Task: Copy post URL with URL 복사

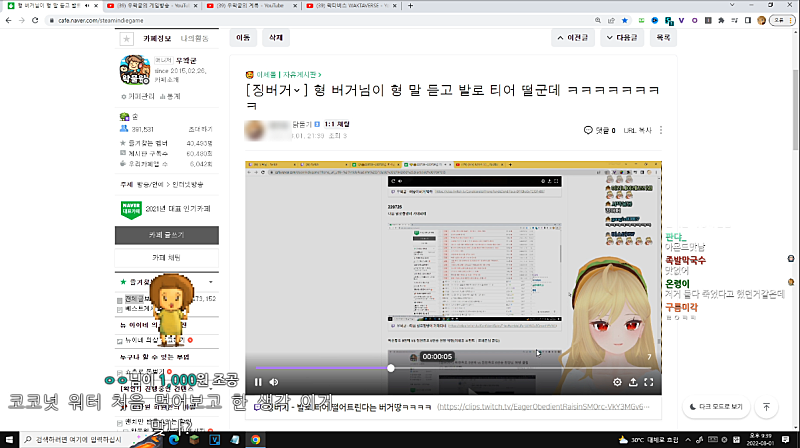Action: tap(637, 131)
